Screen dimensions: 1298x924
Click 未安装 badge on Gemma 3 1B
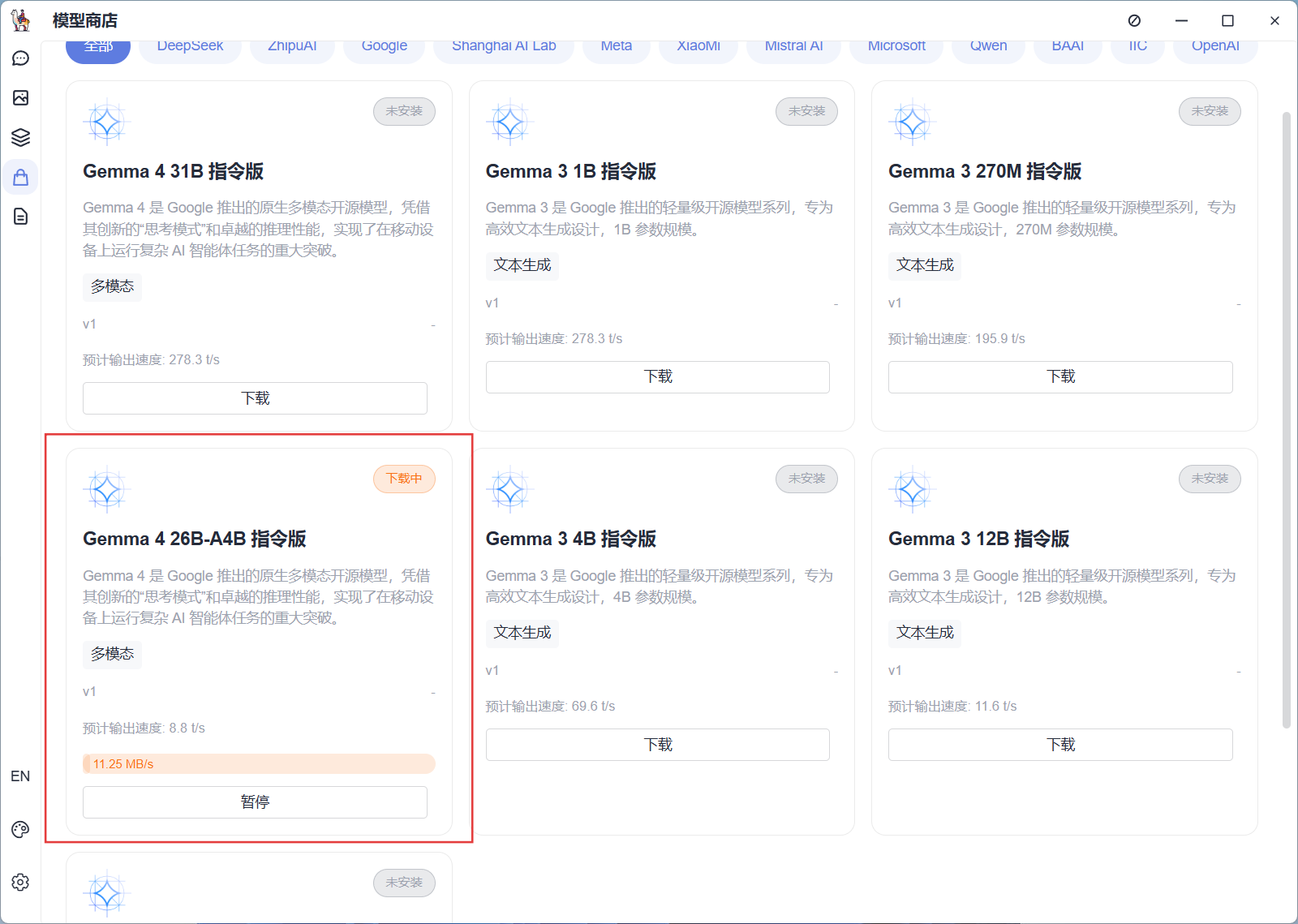[x=806, y=111]
